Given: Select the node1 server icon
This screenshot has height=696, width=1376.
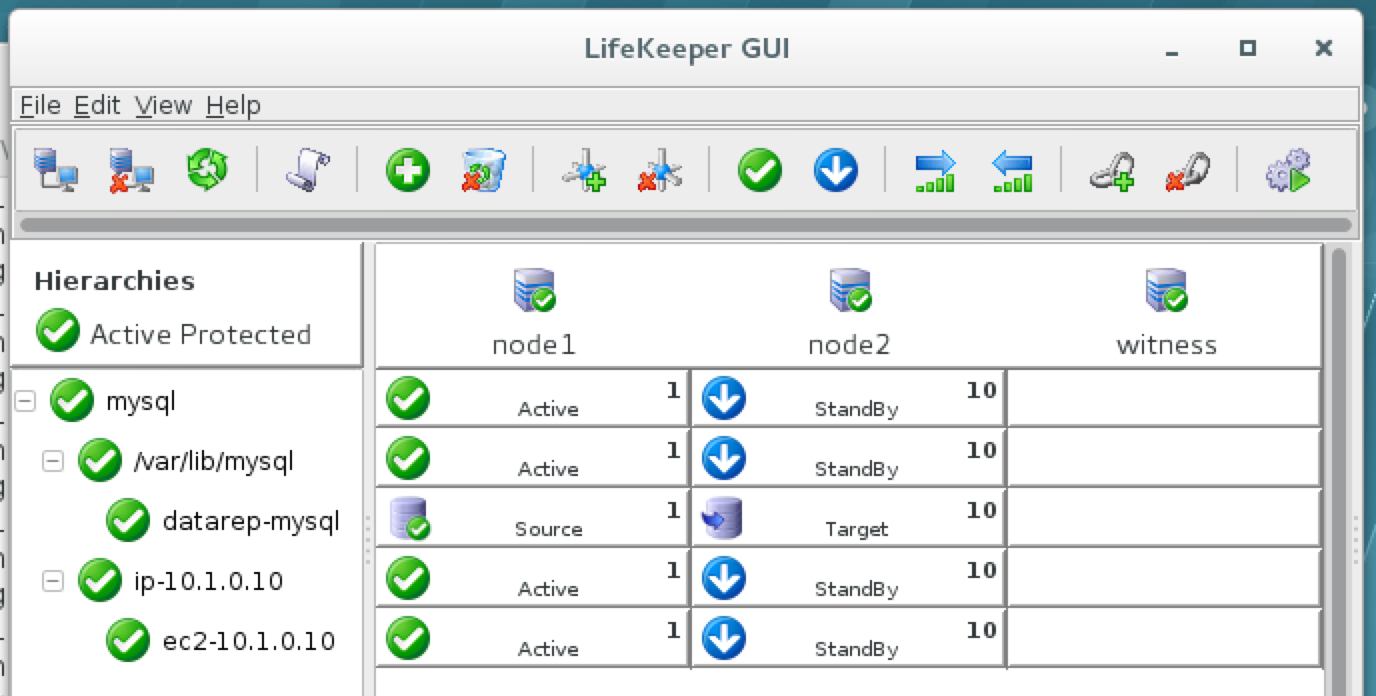Looking at the screenshot, I should pyautogui.click(x=534, y=290).
